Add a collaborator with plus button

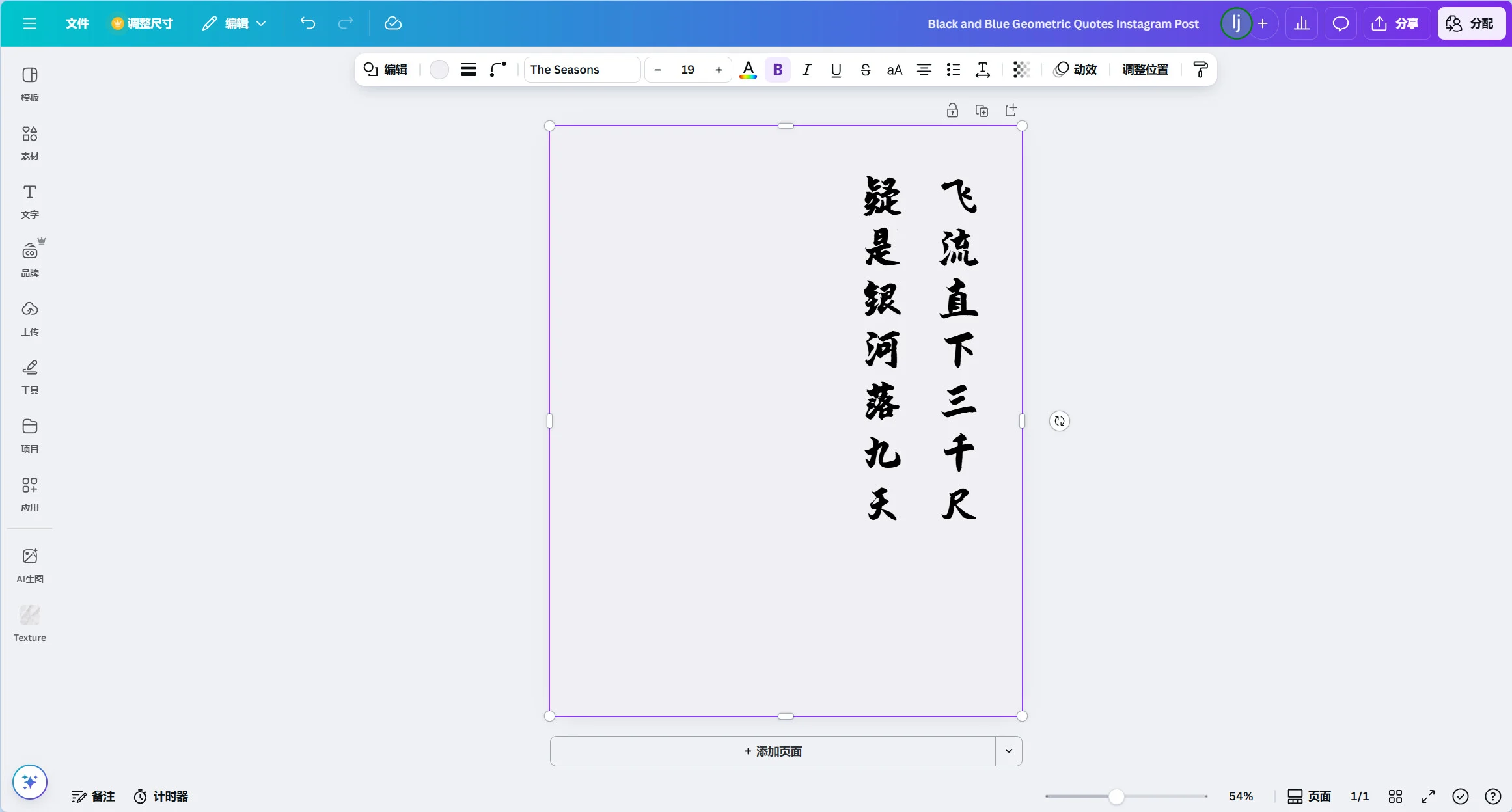click(x=1263, y=23)
